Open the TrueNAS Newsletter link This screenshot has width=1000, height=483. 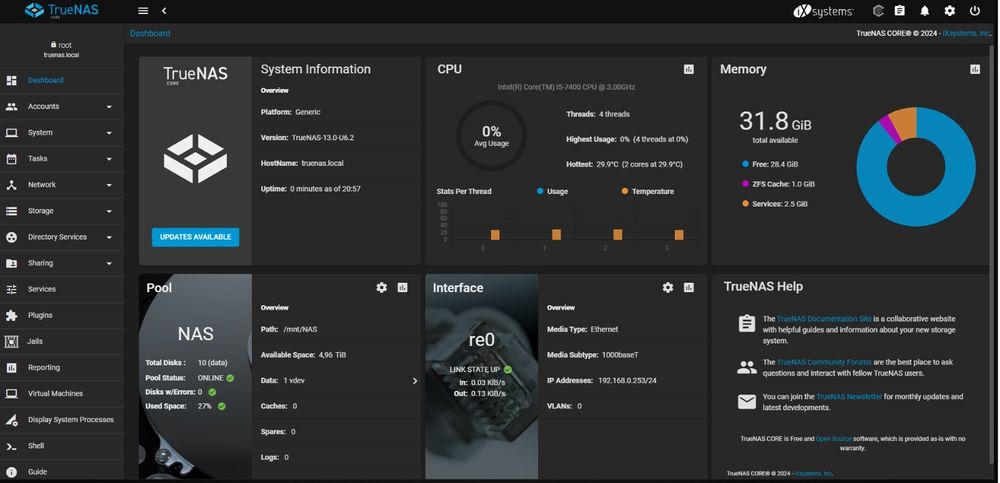849,396
